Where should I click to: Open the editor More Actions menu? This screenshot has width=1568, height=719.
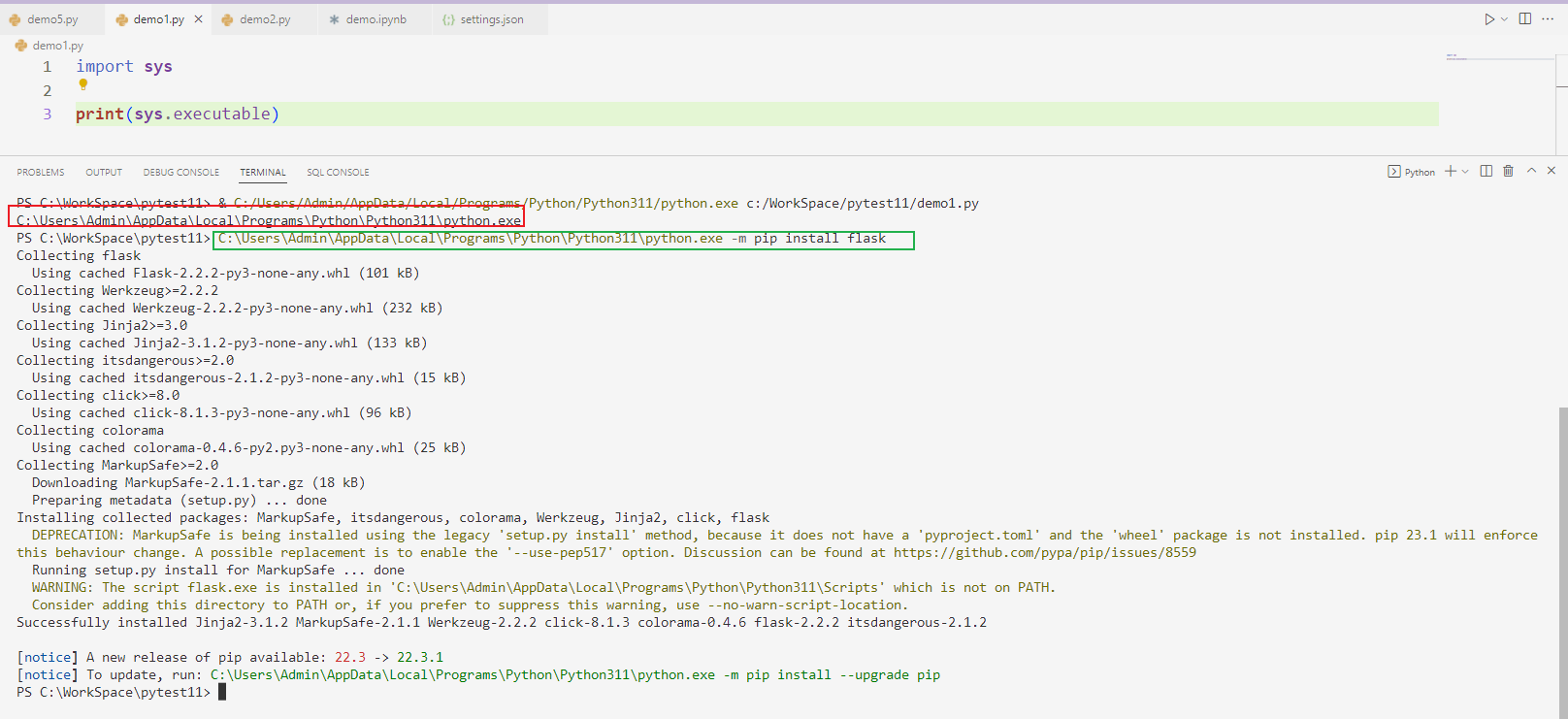click(1548, 19)
